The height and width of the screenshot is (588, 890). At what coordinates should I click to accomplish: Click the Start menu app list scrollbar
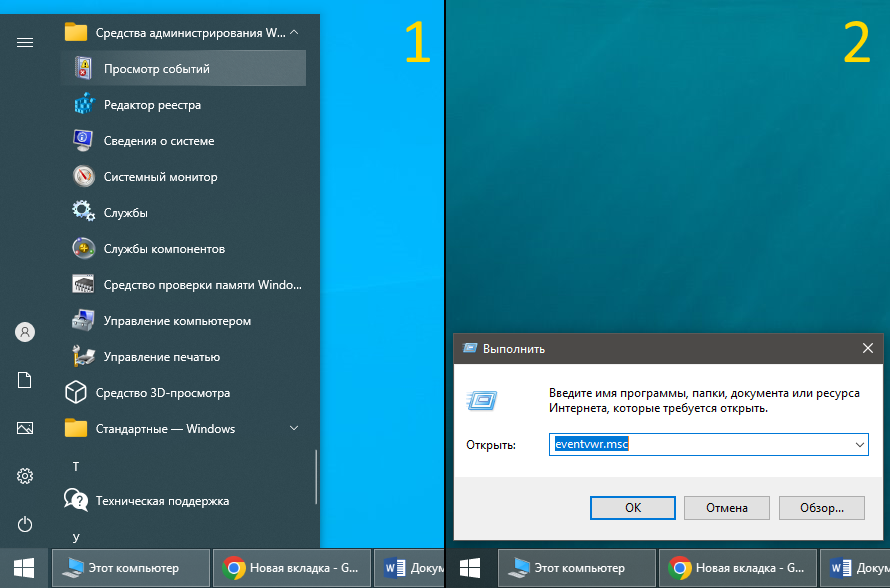[316, 477]
